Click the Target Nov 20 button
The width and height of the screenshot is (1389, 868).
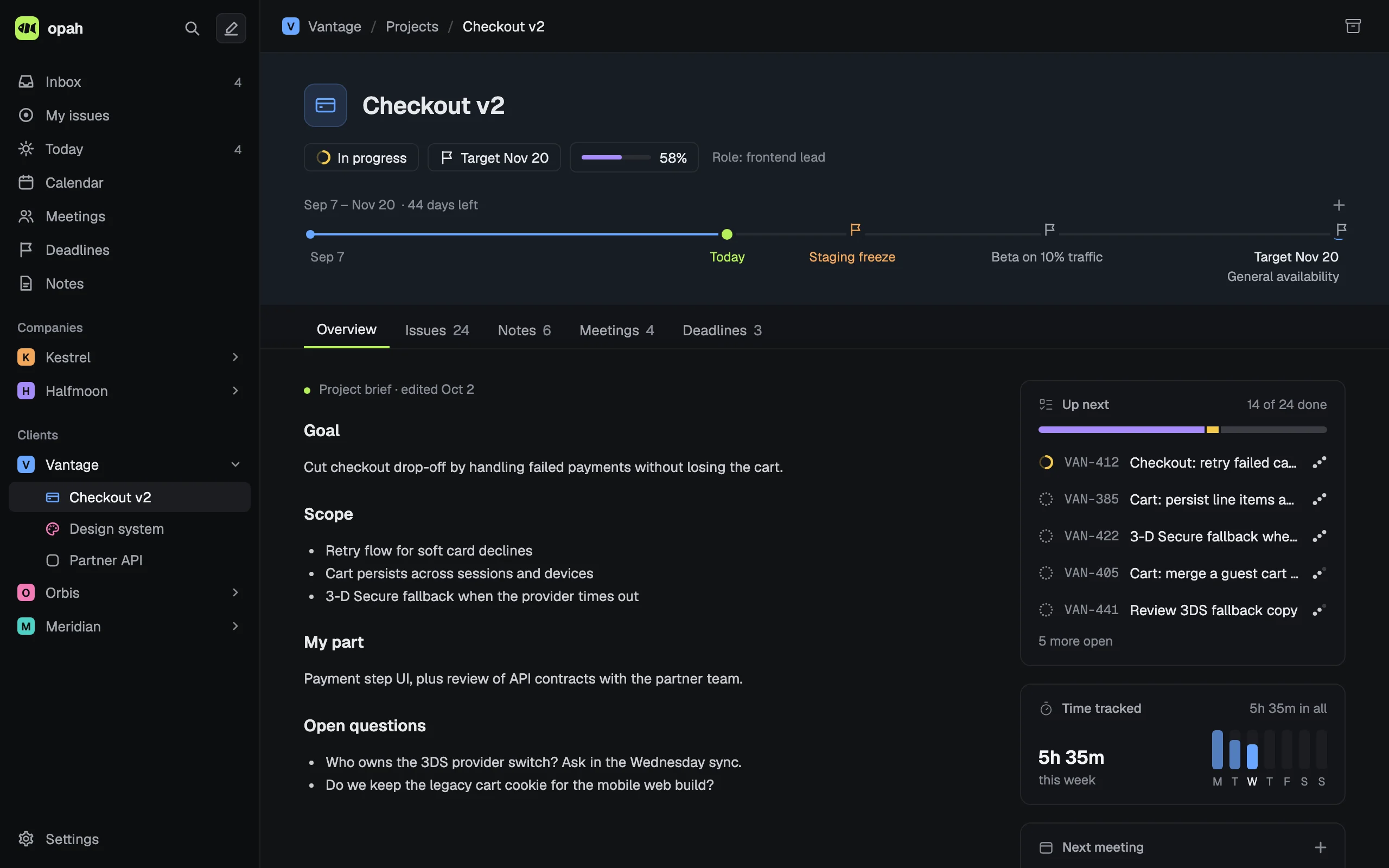coord(494,157)
